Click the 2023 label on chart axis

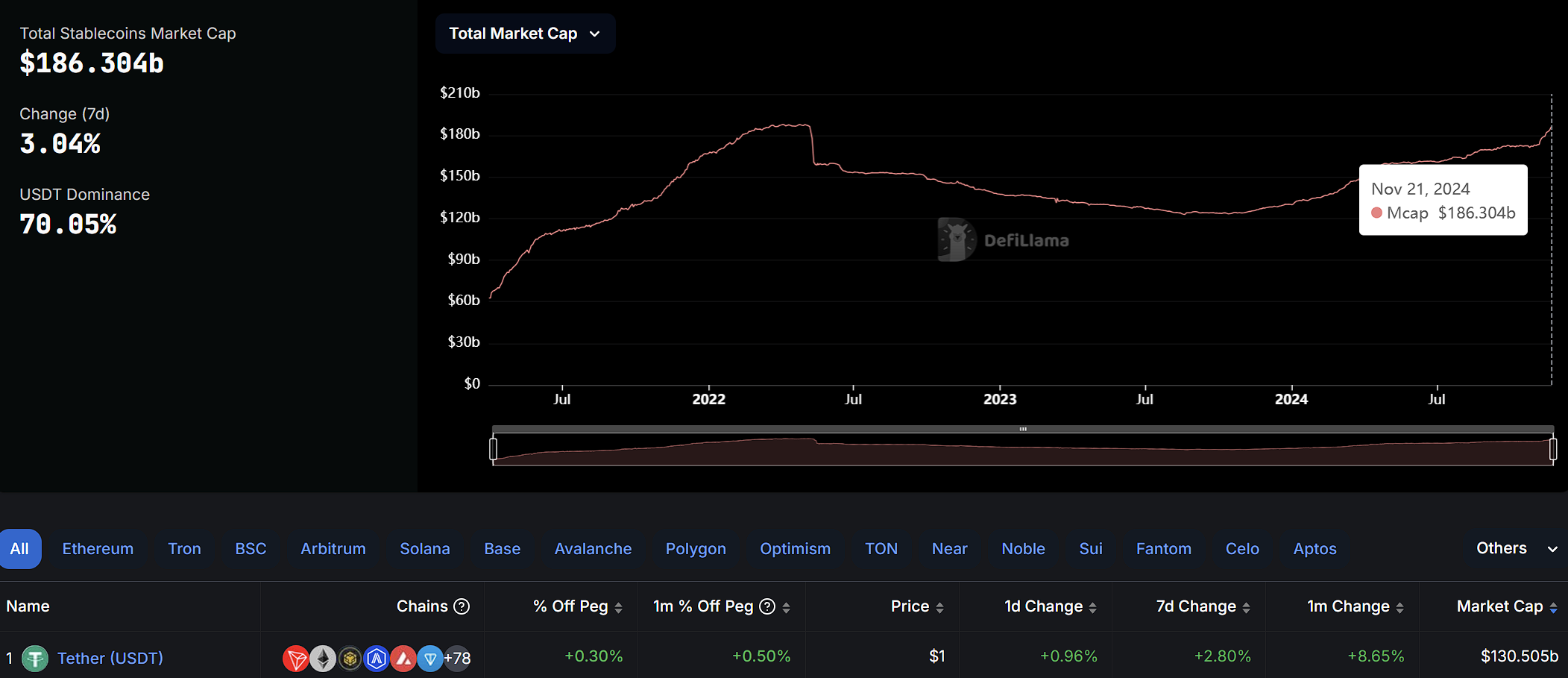[x=1000, y=400]
